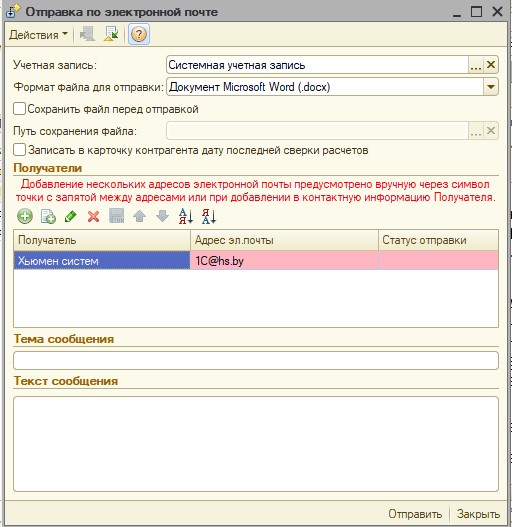Open the Действия menu
Screen dimensions: 512x527
tap(38, 35)
